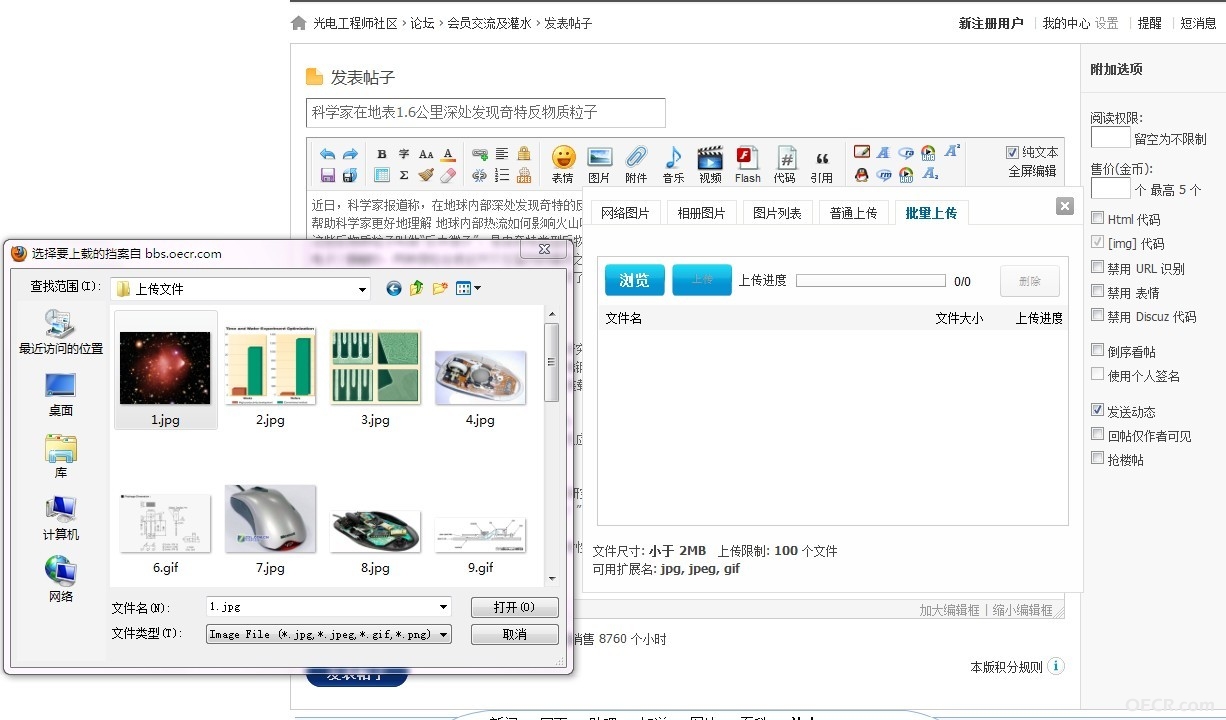Check the Html 代码 option

1098,218
